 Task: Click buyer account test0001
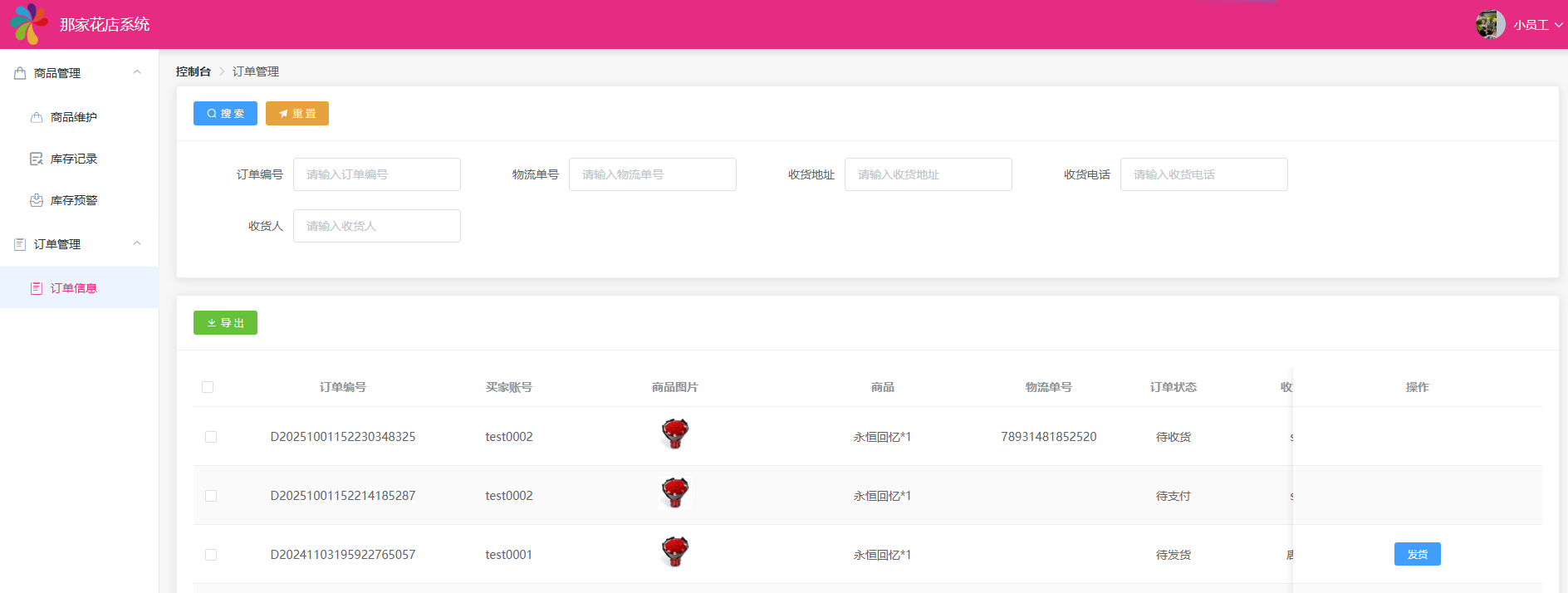[509, 555]
